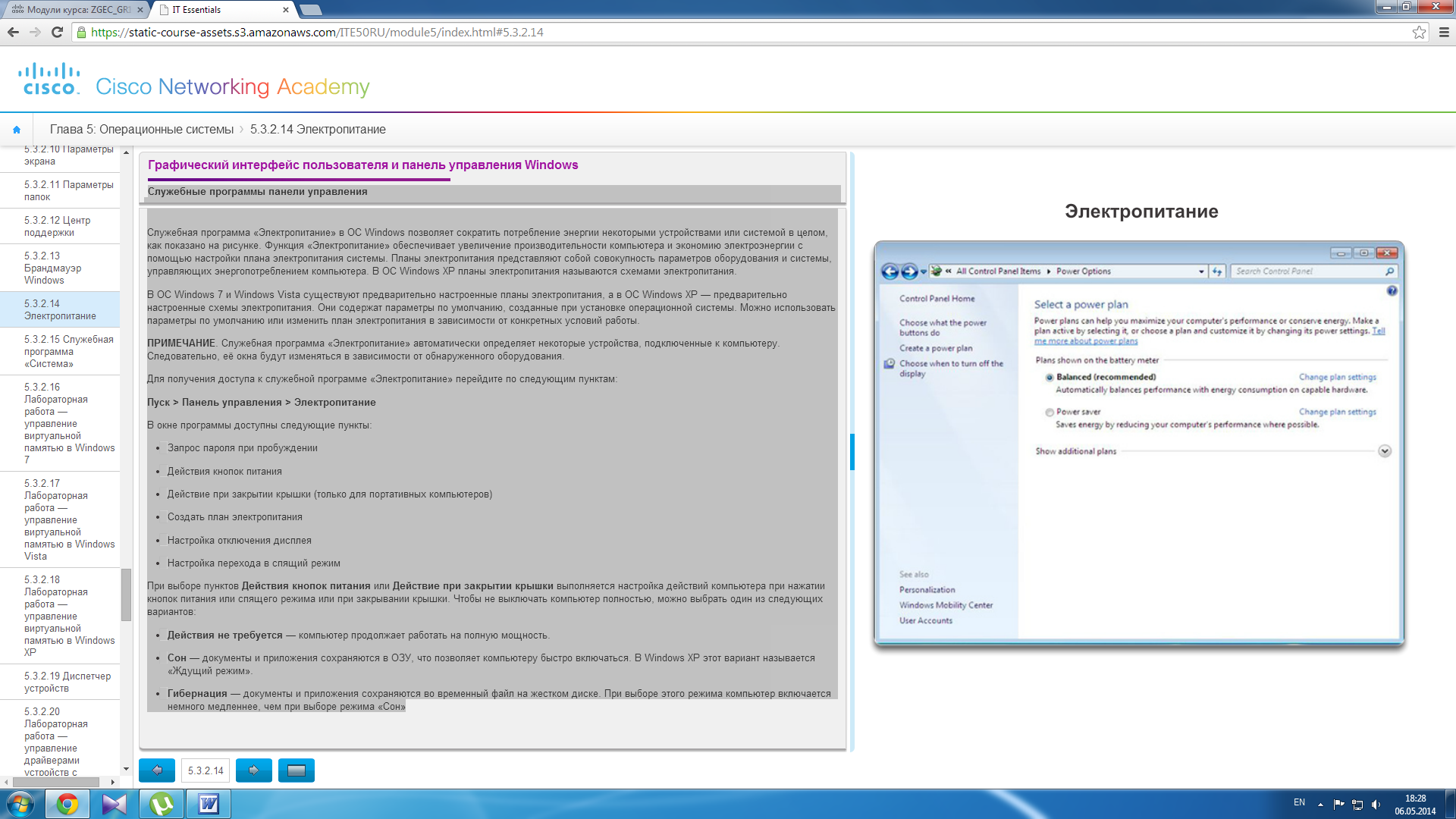Image resolution: width=1456 pixels, height=819 pixels.
Task: Click the 5.3.2.14 Электропитание breadcrumb
Action: click(x=318, y=130)
